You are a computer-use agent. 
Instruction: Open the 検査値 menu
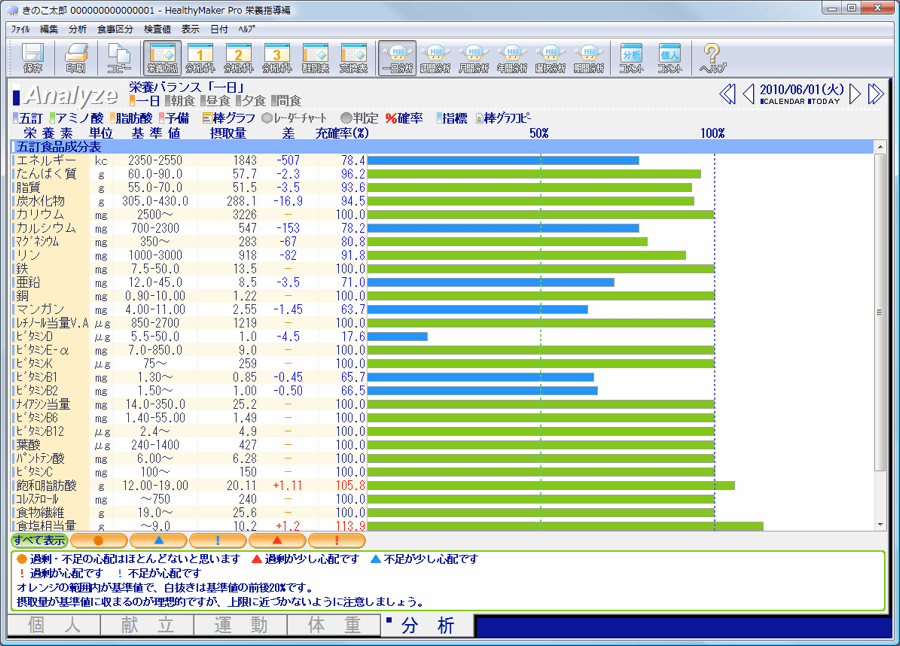coord(157,29)
